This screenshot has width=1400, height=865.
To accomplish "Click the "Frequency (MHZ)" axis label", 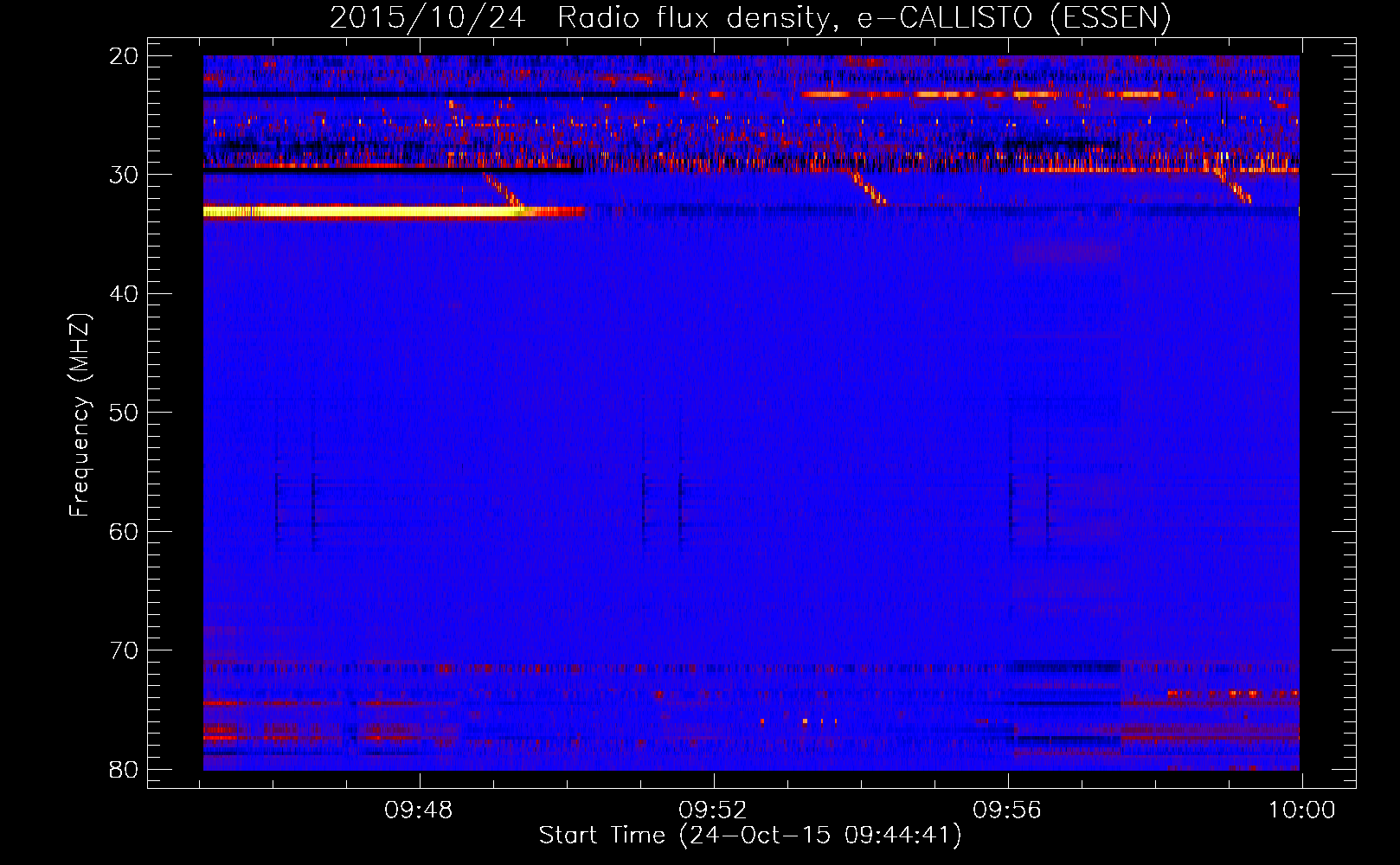I will [80, 415].
